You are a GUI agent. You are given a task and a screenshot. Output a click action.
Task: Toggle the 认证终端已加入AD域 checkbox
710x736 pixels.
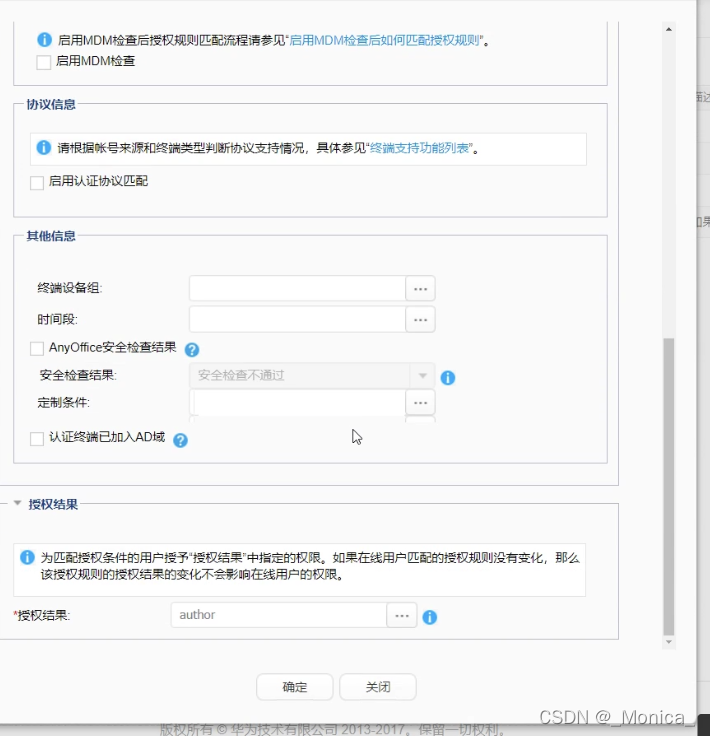37,438
